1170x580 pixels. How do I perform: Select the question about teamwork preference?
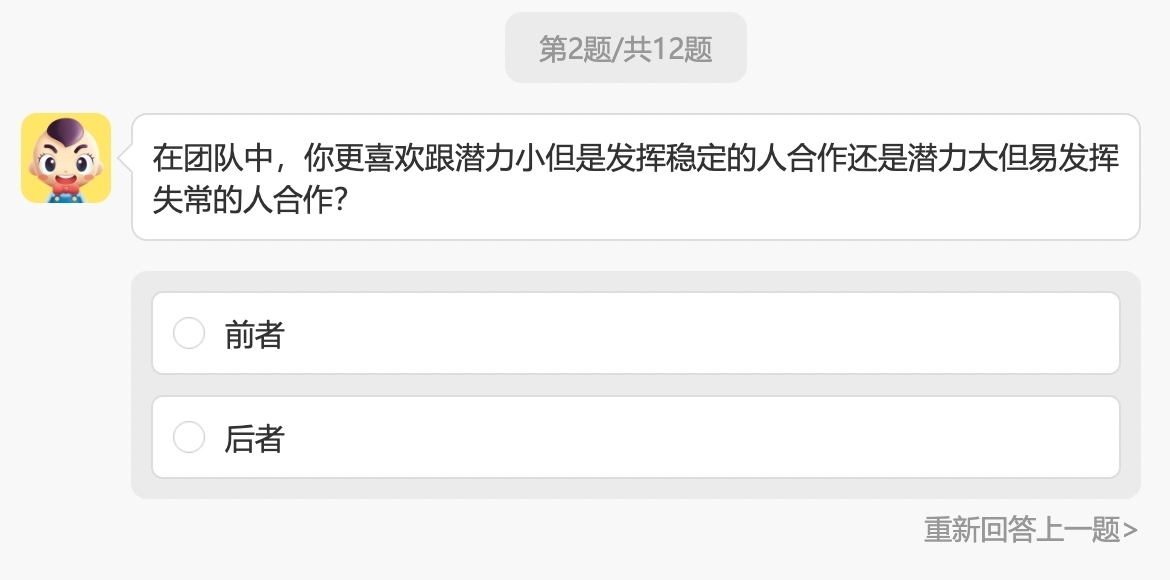(x=636, y=178)
